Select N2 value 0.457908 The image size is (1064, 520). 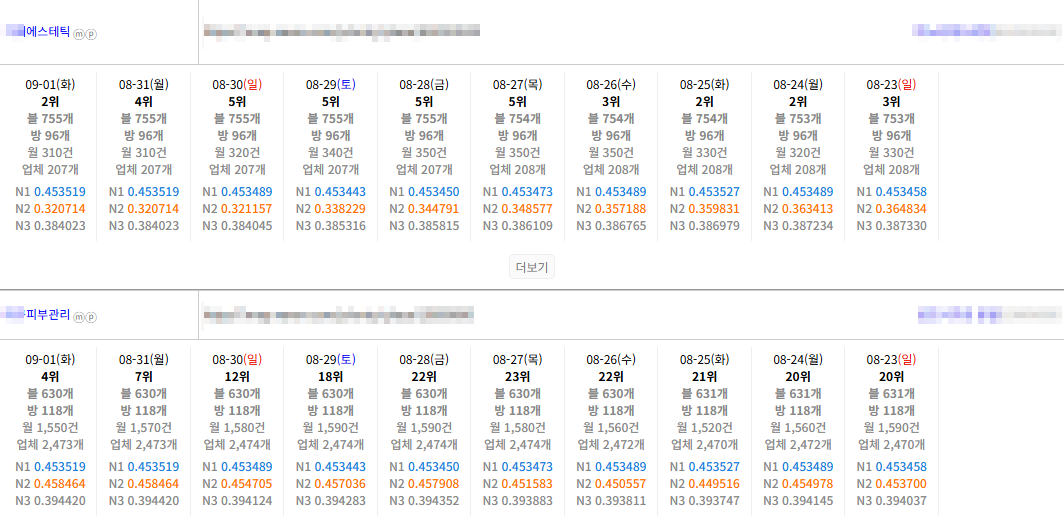[x=434, y=484]
